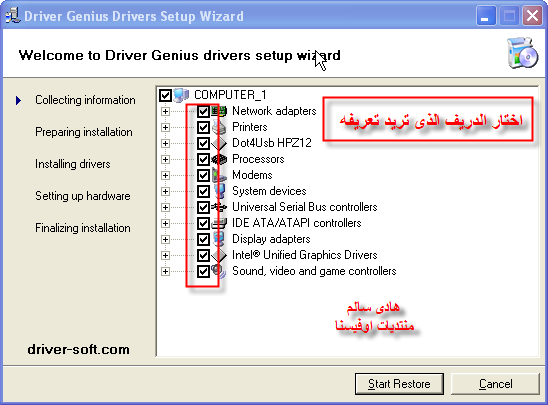Expand the Printers tree node
This screenshot has height=405, width=548.
165,128
